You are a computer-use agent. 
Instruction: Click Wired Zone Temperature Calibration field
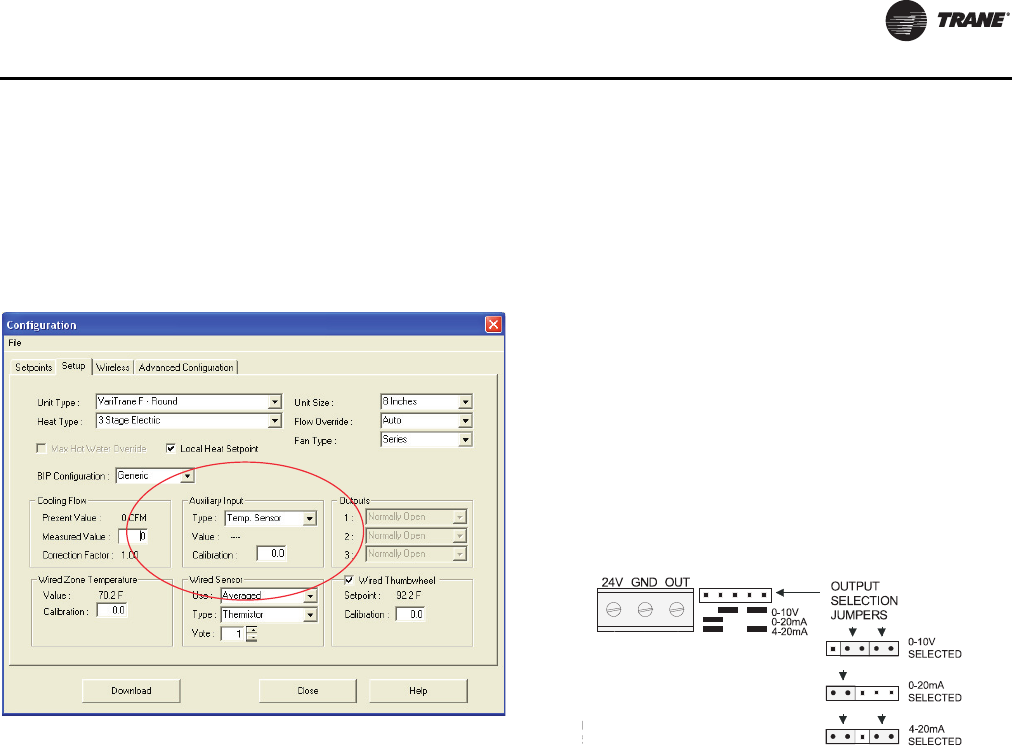pyautogui.click(x=112, y=610)
